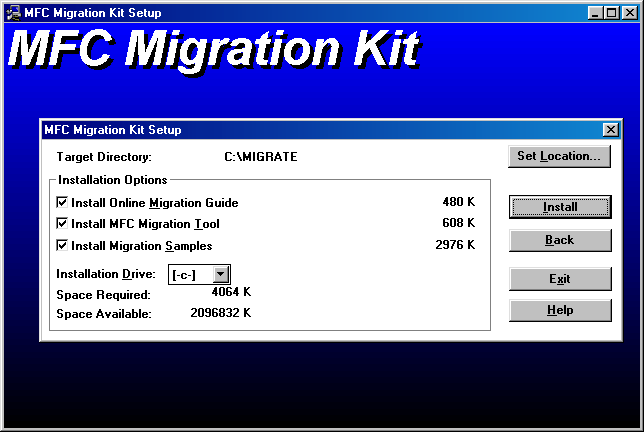Close the outer MFC Migration Kit Setup window
Screen dimensions: 644x432
click(x=629, y=13)
